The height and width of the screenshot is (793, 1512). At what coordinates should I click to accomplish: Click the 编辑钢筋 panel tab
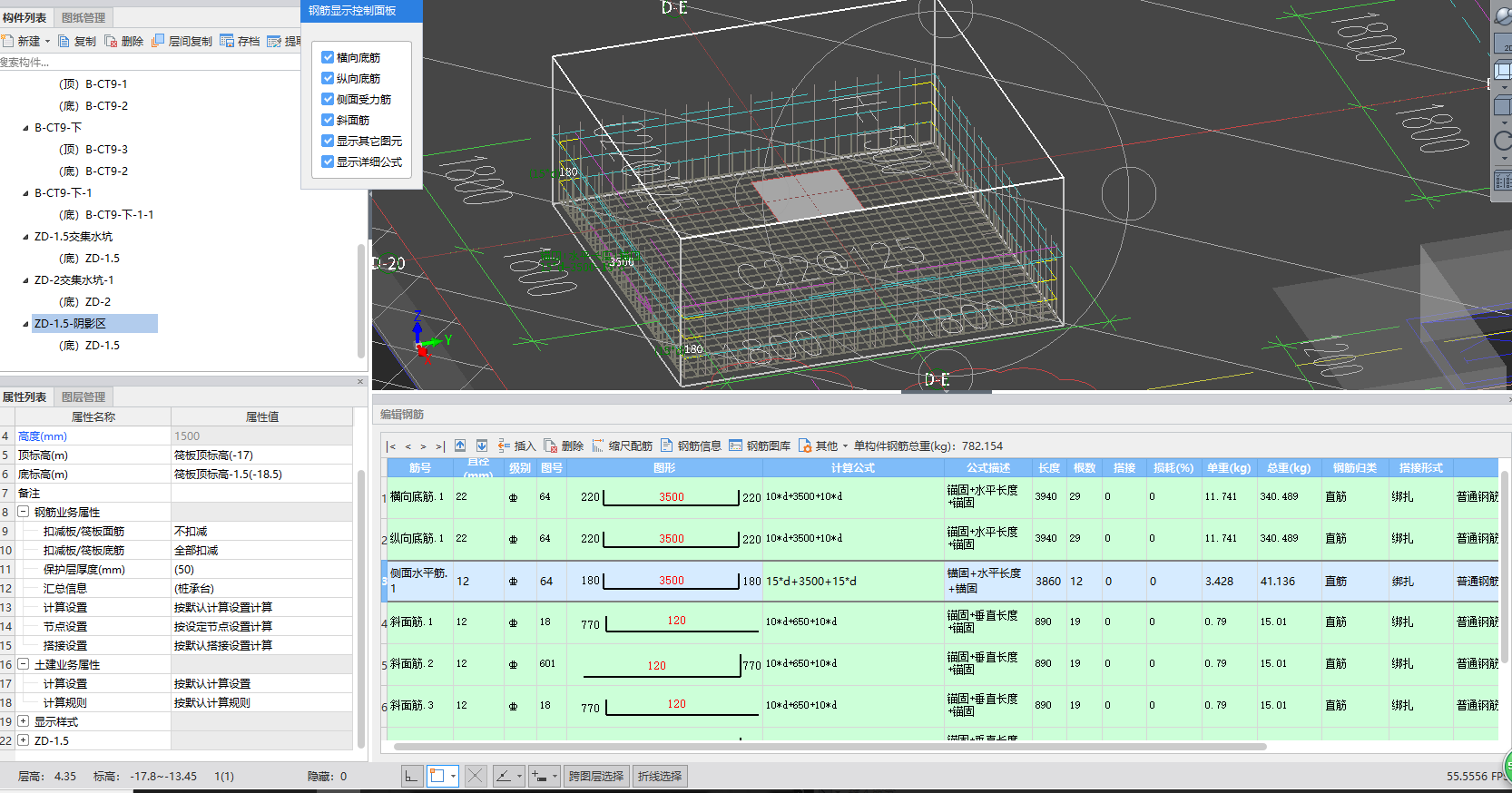(x=402, y=415)
